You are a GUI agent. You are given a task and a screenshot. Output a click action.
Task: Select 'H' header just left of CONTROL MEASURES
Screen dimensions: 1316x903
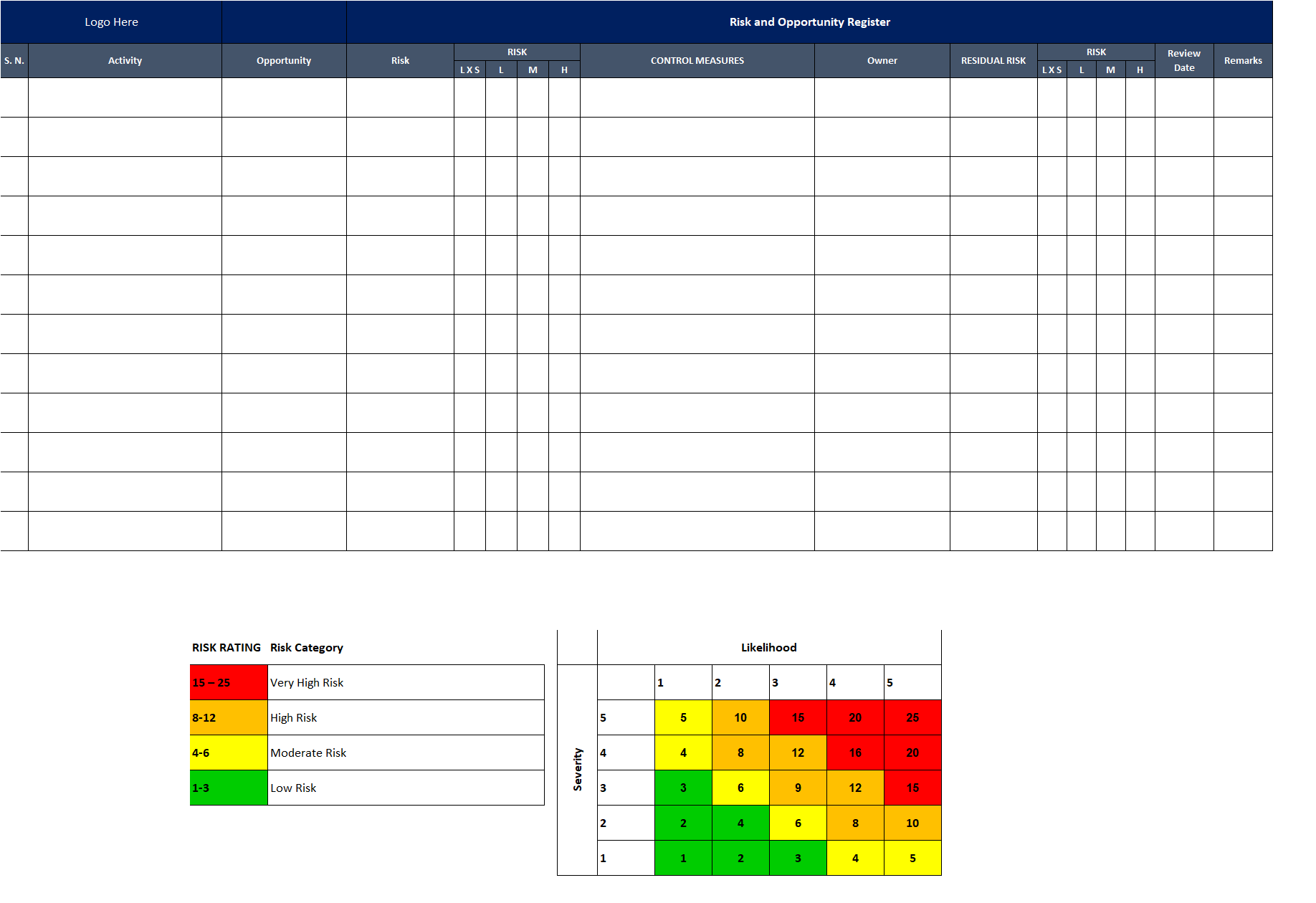[564, 70]
